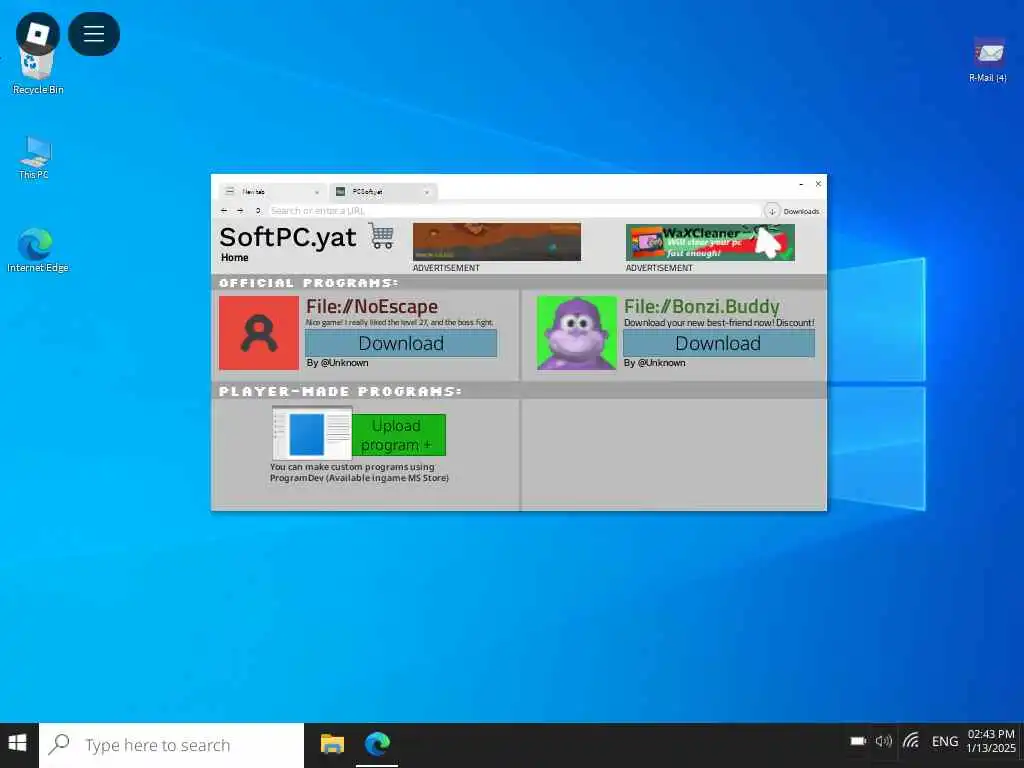Image resolution: width=1024 pixels, height=768 pixels.
Task: Open the File://NoEscape title
Action: [x=372, y=307]
